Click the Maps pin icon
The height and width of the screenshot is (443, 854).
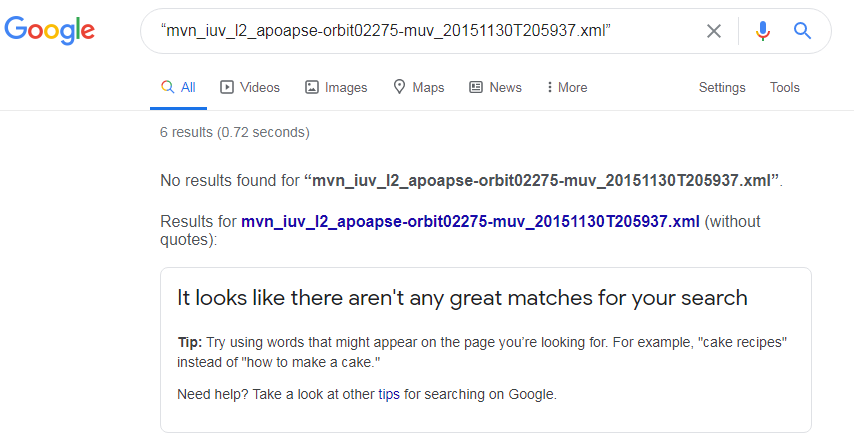[x=399, y=87]
